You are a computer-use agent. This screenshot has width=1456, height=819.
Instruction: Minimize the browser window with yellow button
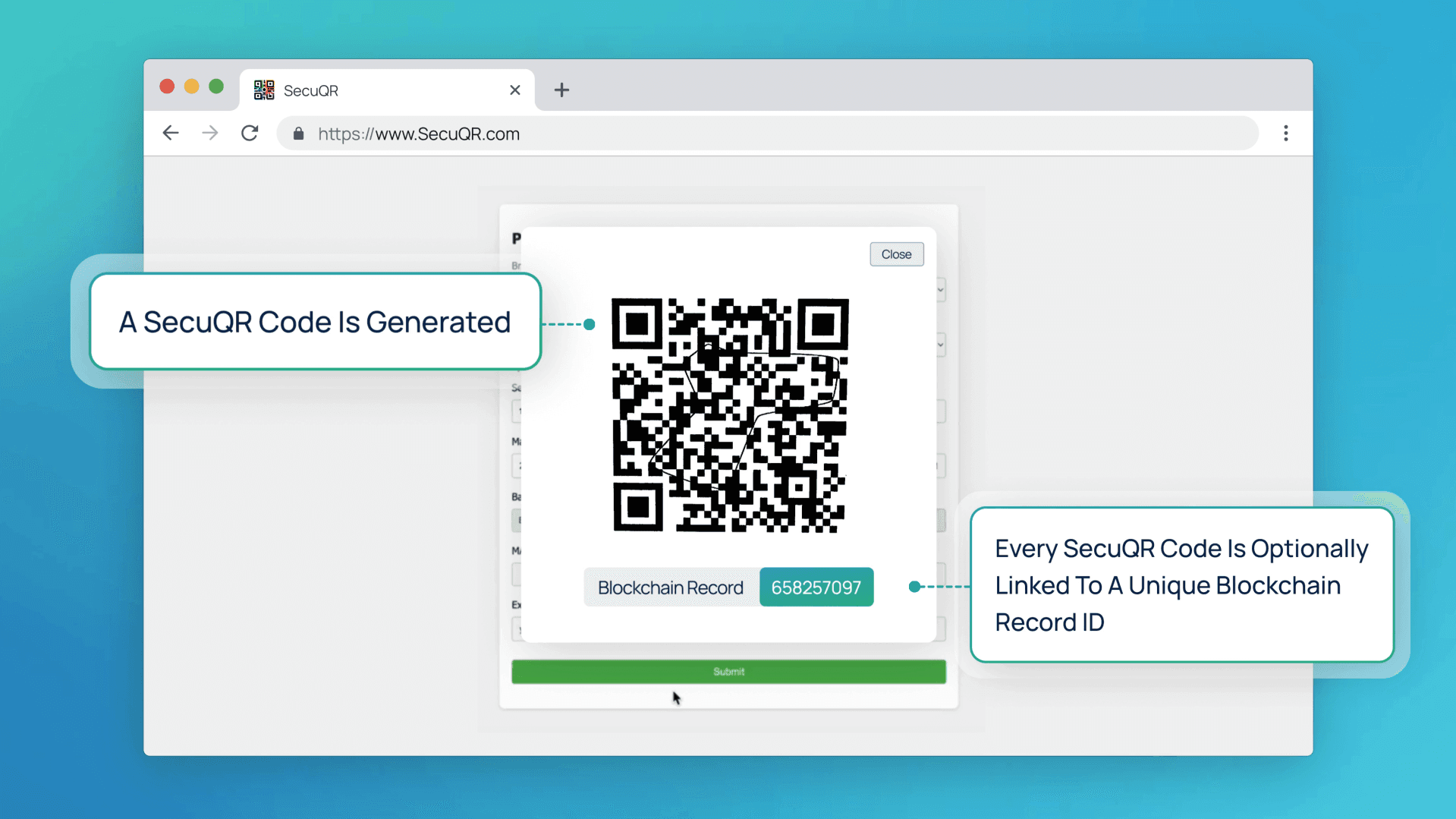click(x=192, y=87)
